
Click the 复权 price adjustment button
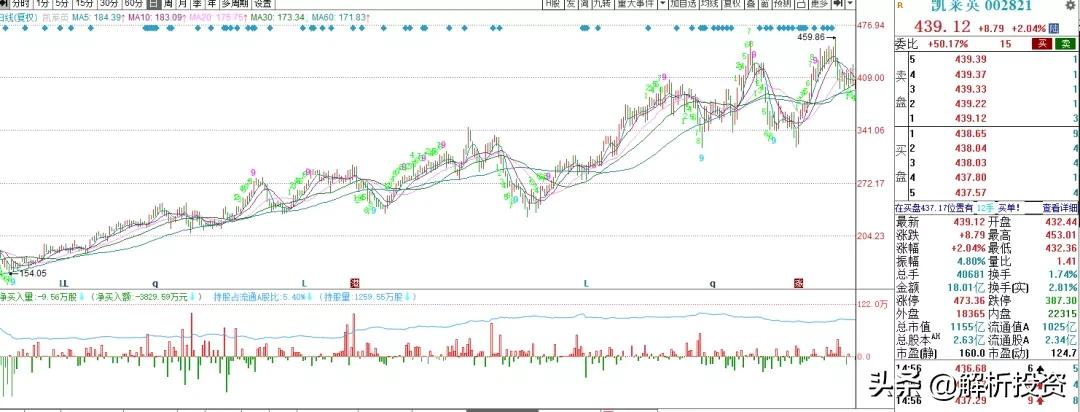tap(731, 3)
